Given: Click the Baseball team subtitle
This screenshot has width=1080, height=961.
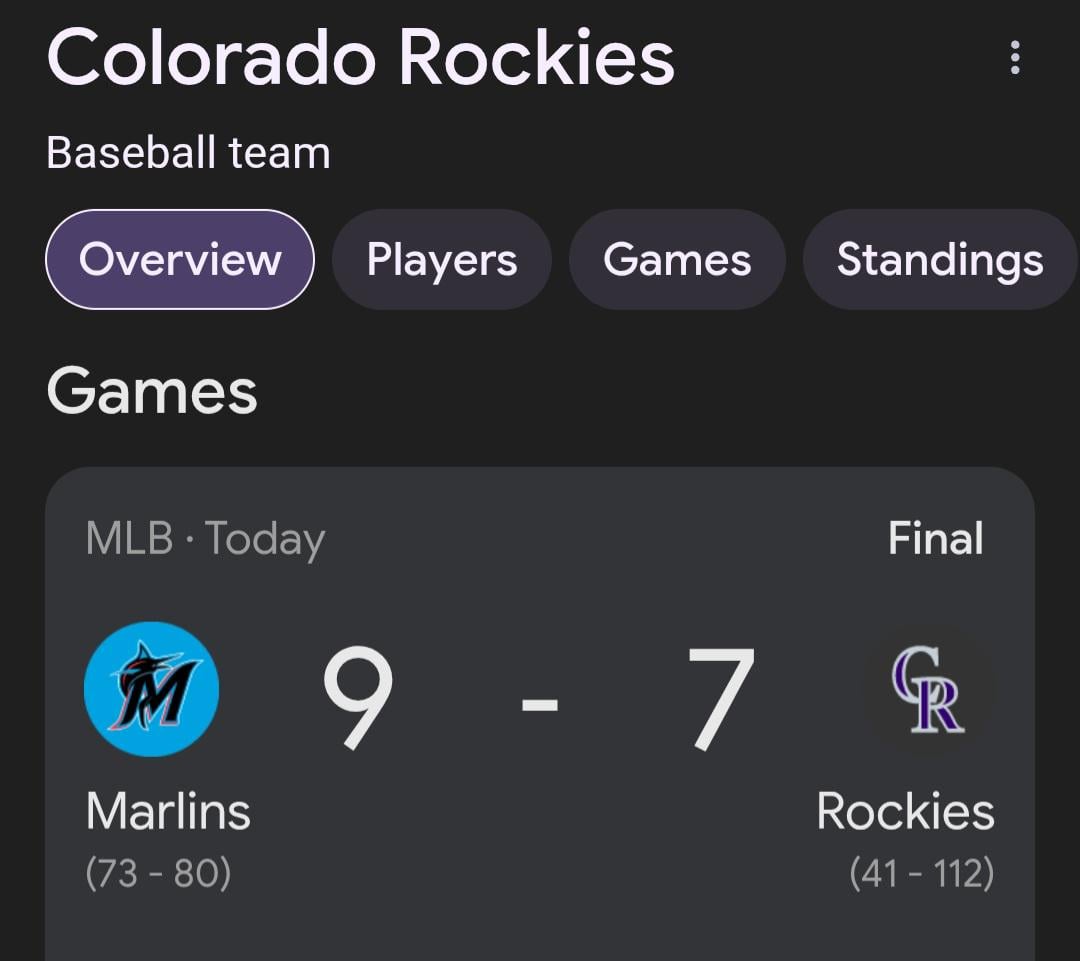Looking at the screenshot, I should tap(188, 153).
